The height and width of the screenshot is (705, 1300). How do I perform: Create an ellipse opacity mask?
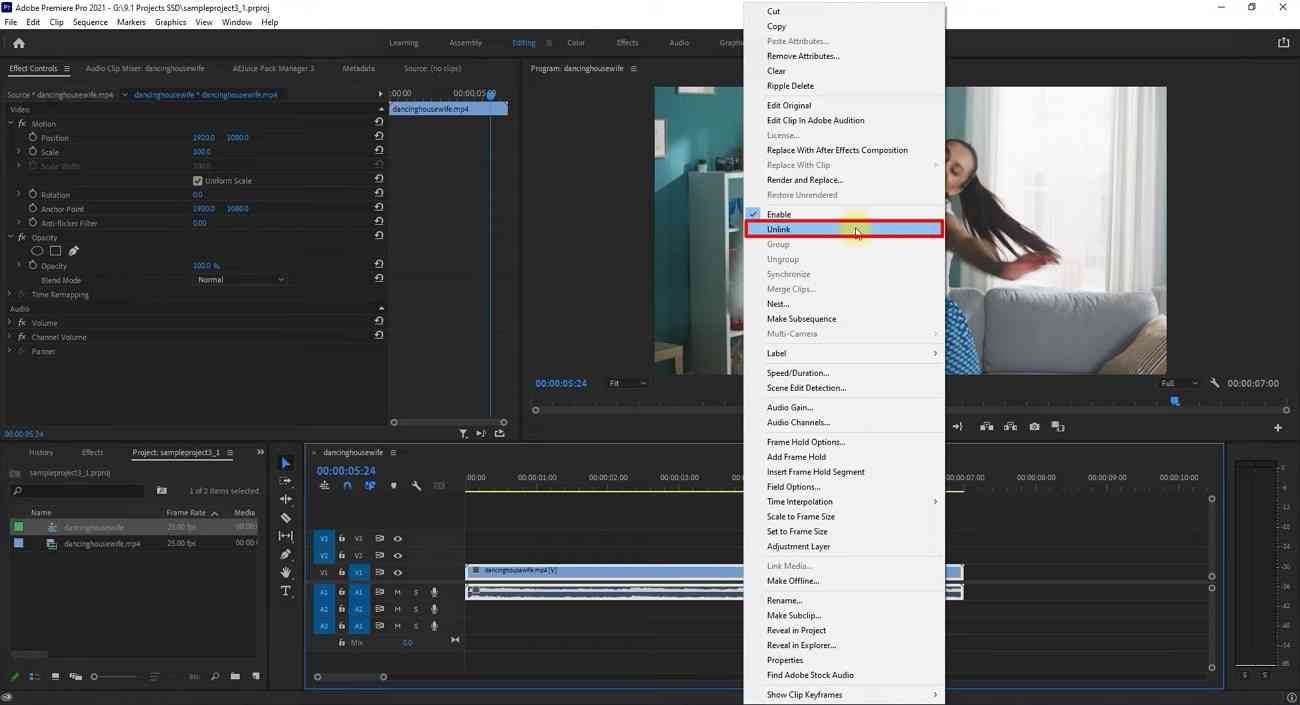coord(37,251)
